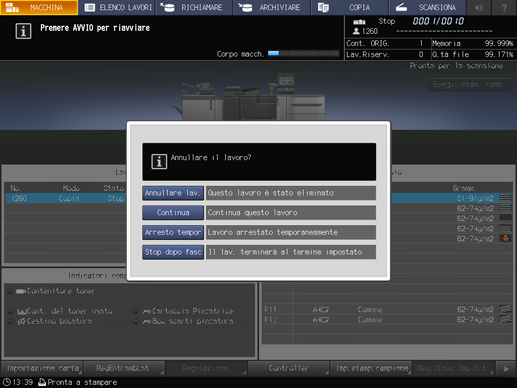The height and width of the screenshot is (388, 517).
Task: Select the PI2 tray row
Action: (x=387, y=320)
